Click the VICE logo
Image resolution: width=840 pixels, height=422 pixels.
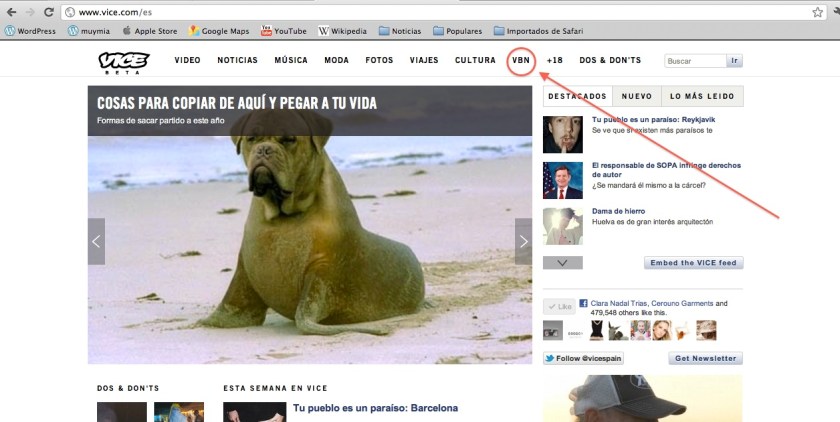coord(123,61)
